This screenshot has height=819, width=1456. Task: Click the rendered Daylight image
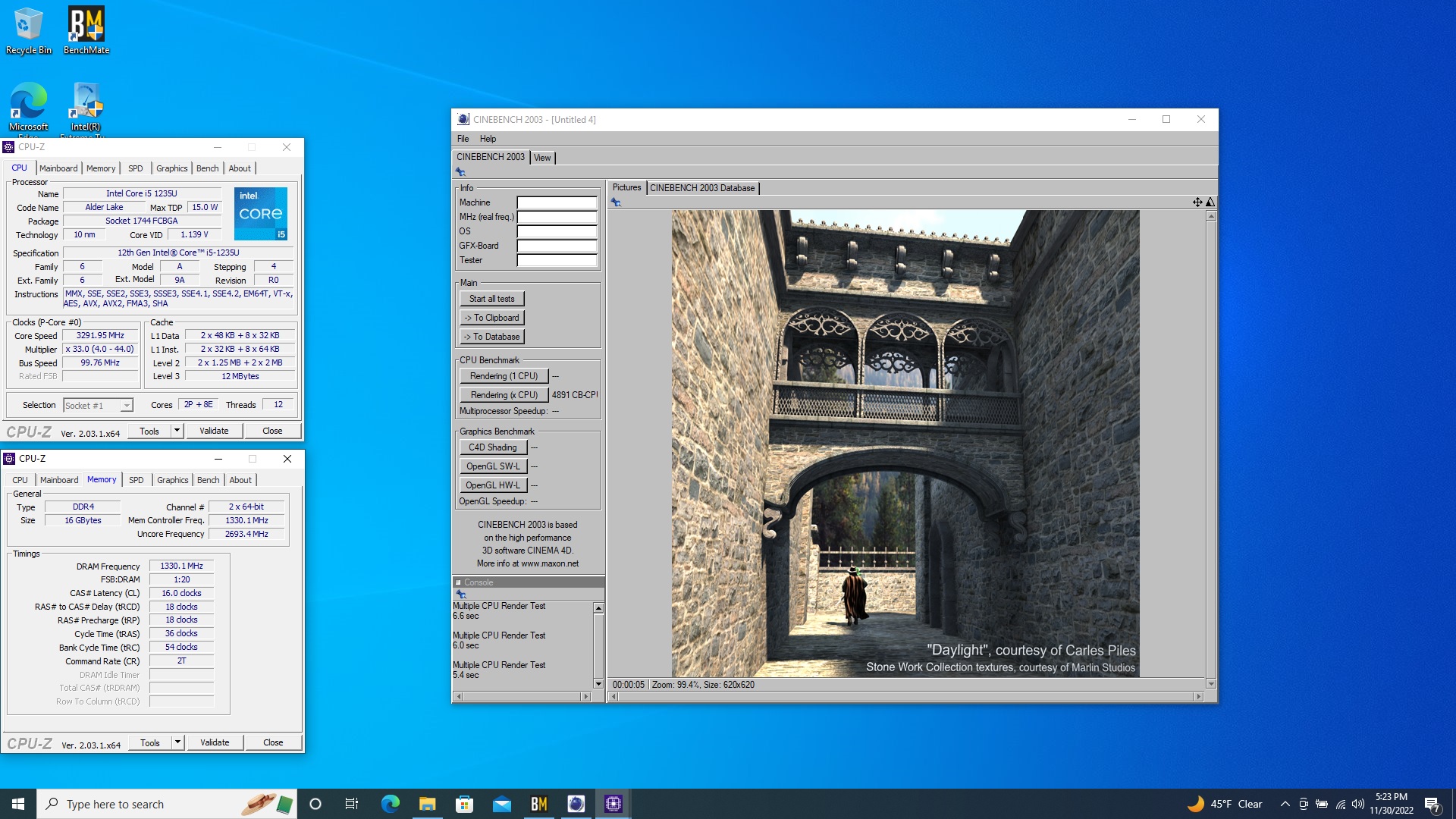coord(905,444)
